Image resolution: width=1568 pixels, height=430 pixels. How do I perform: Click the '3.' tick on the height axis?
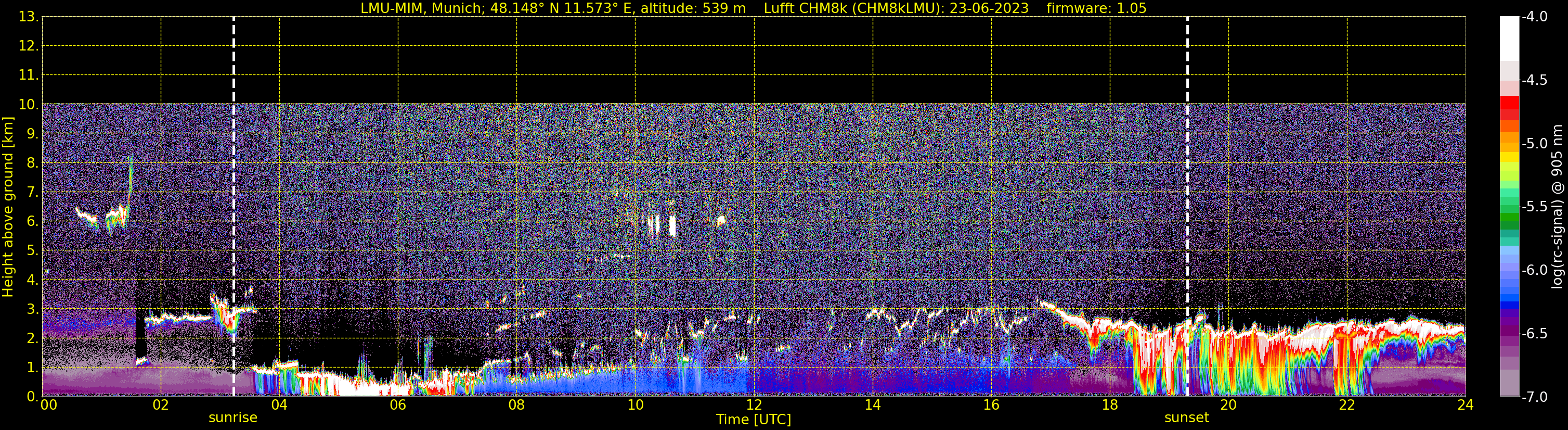33,309
